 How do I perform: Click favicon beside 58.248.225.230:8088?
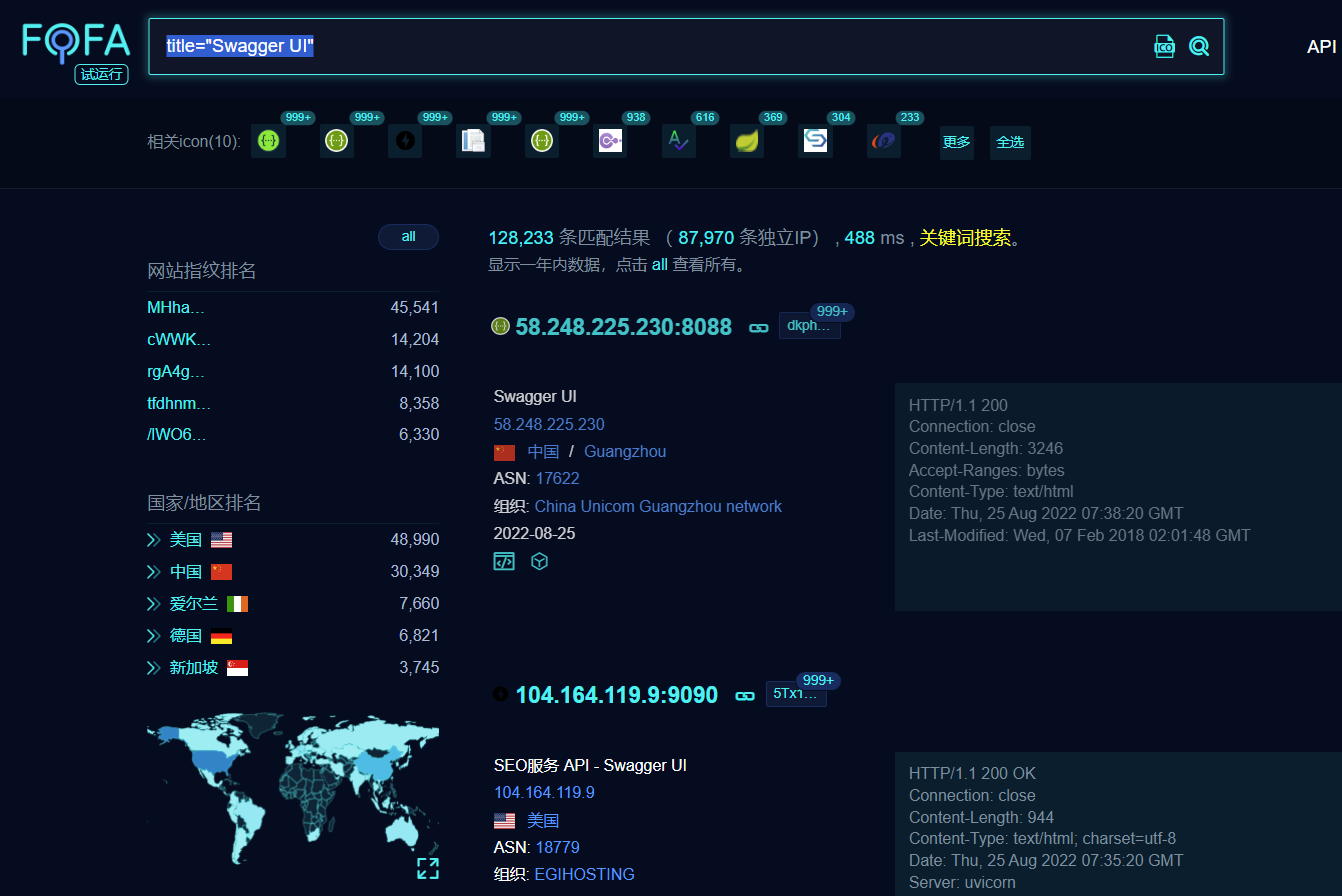(500, 326)
